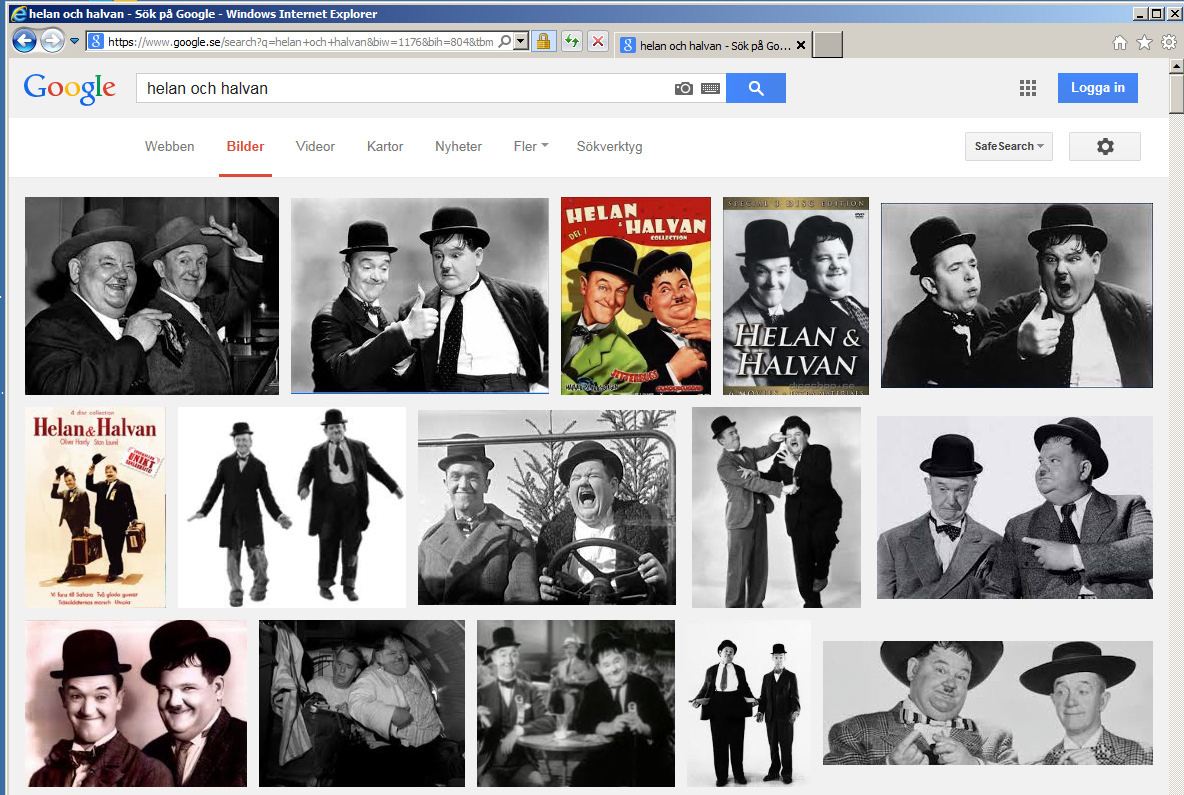Expand the Fler dropdown menu
1184x795 pixels.
coord(531,146)
